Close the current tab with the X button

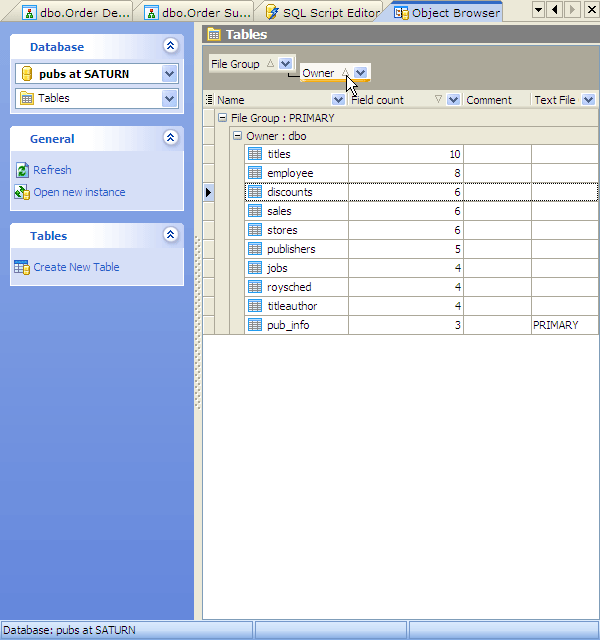(591, 9)
